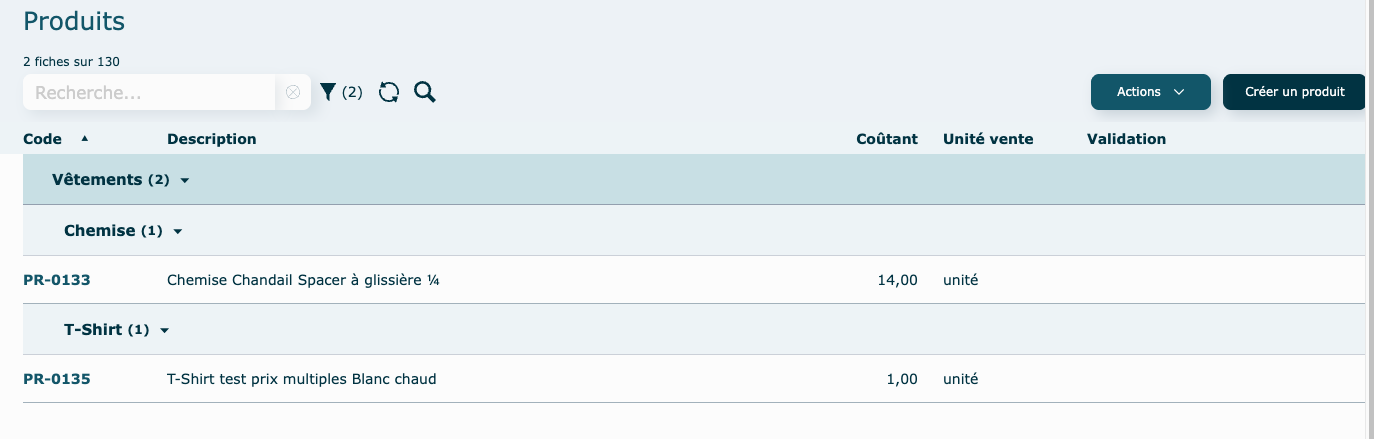Click the Créer un produit button
Viewport: 1374px width, 439px height.
pos(1294,92)
